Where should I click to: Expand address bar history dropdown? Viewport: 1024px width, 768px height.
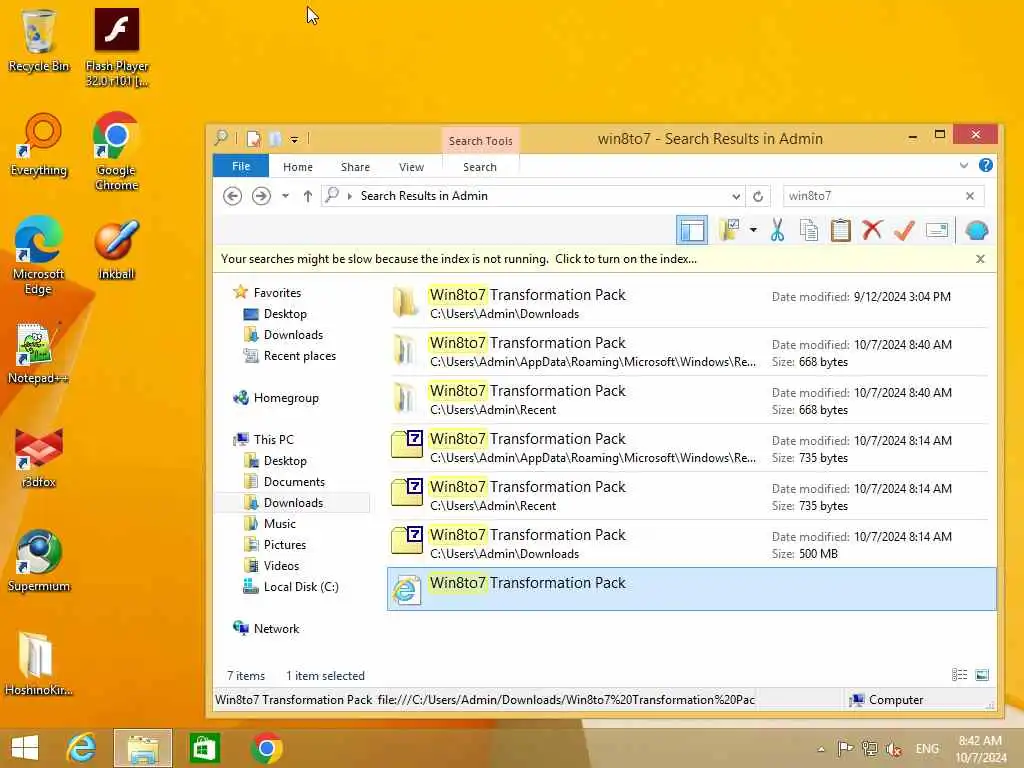(x=736, y=196)
